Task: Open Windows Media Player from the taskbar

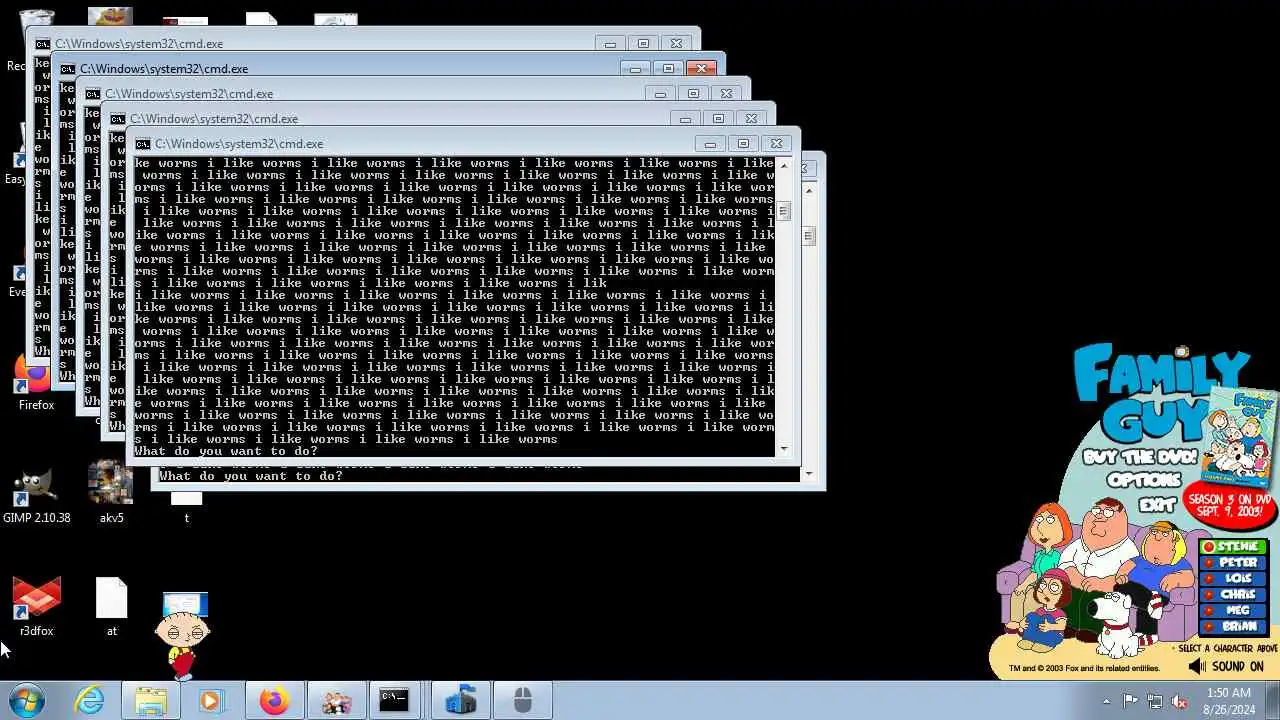Action: click(x=211, y=701)
